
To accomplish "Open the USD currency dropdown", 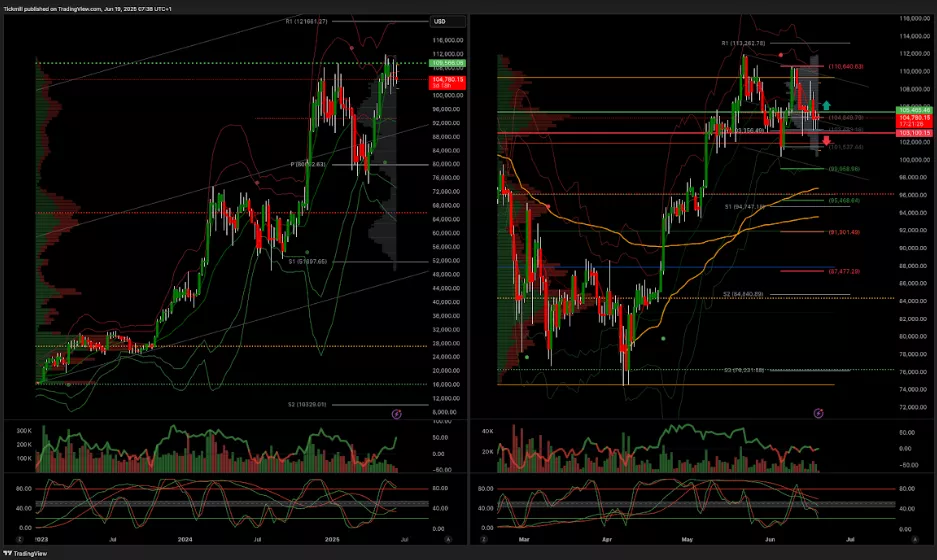I will click(x=439, y=21).
